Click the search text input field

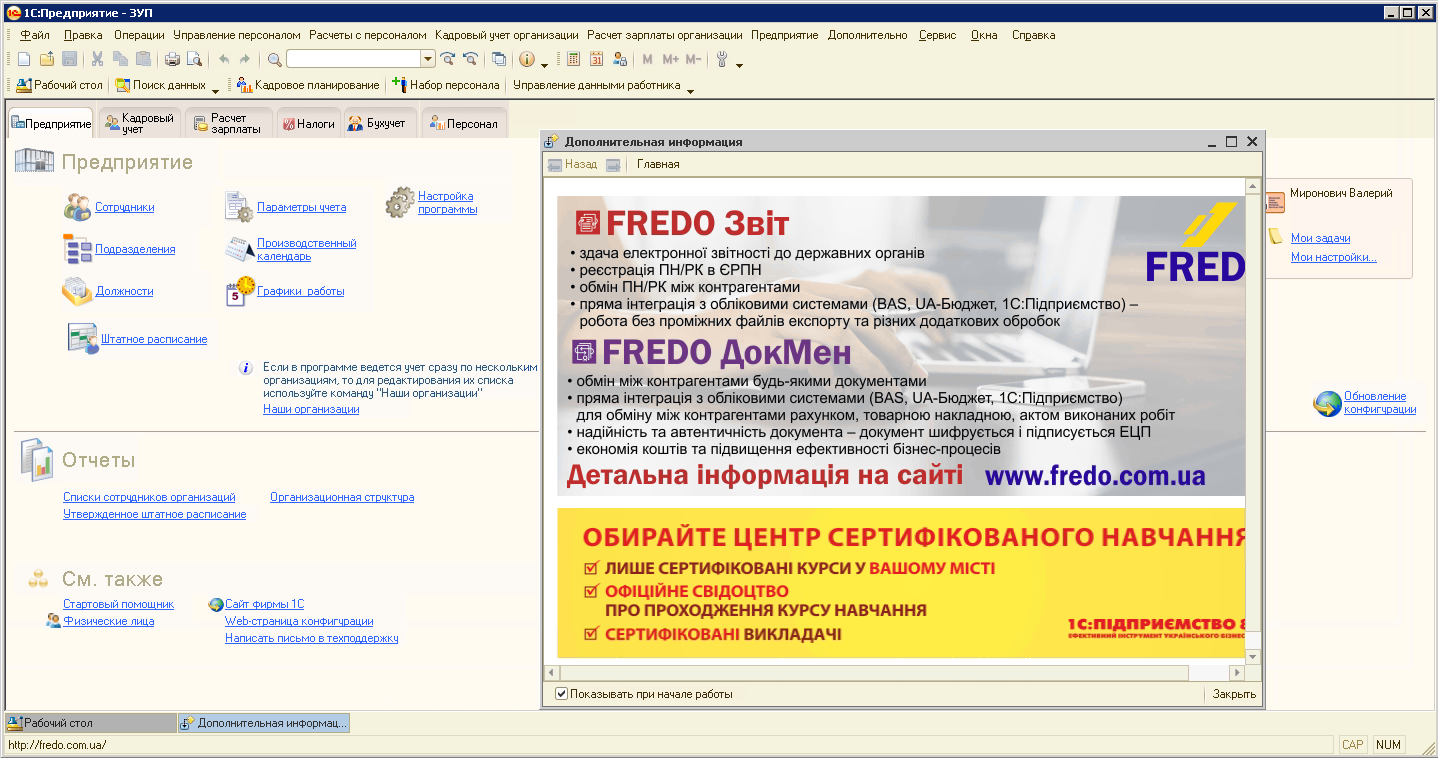[x=353, y=59]
